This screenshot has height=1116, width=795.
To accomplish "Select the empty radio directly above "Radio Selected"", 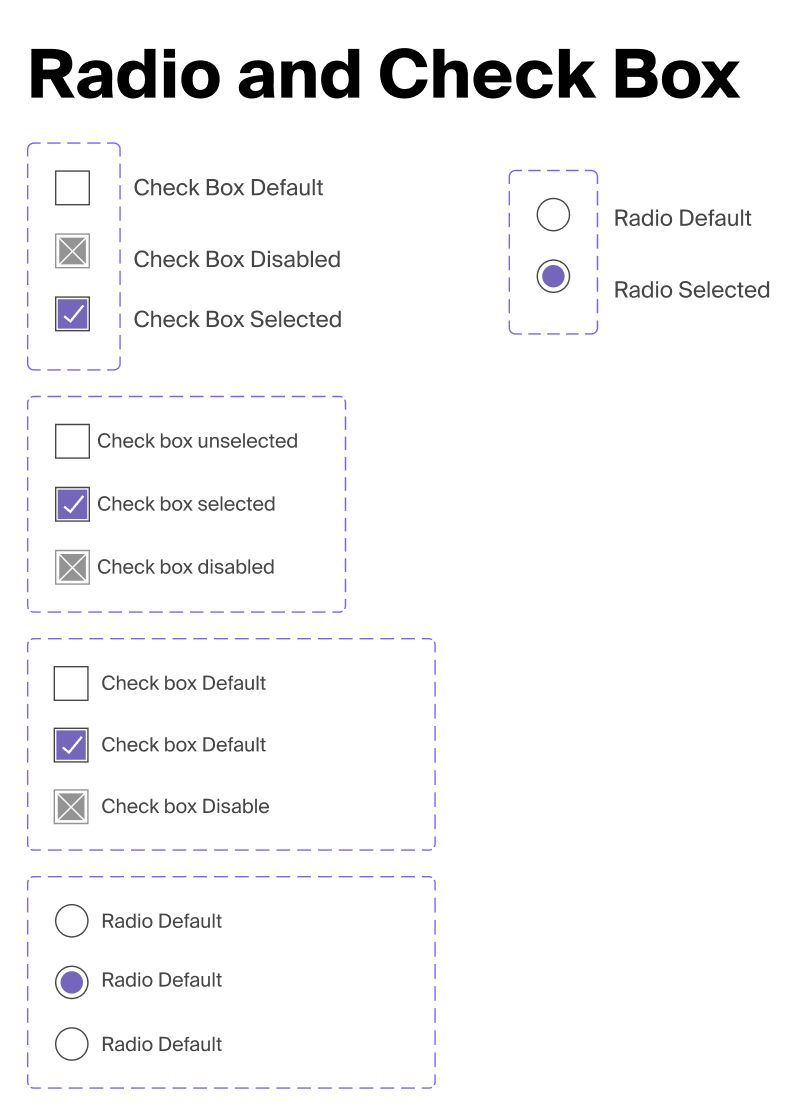I will [553, 215].
